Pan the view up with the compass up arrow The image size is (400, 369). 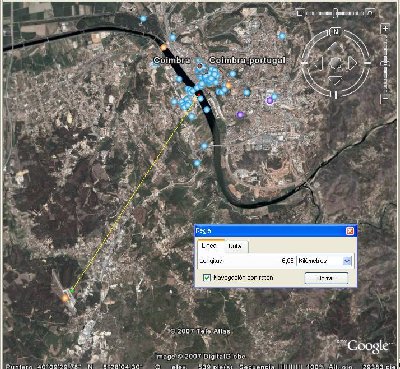(x=336, y=46)
